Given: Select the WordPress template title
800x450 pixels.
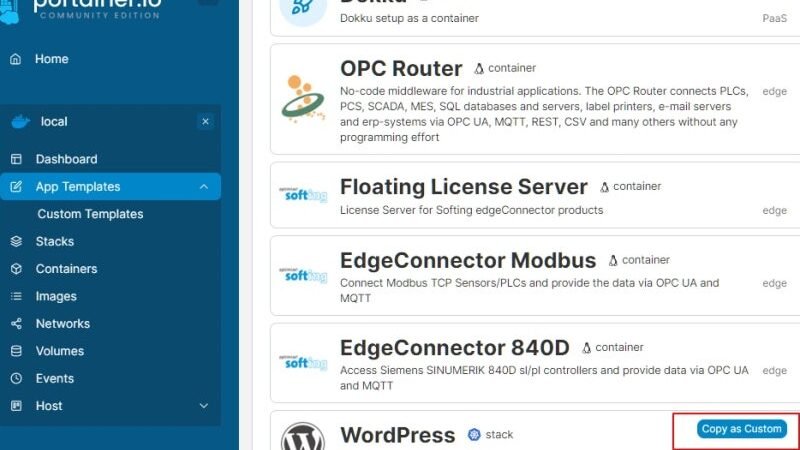Looking at the screenshot, I should (397, 435).
